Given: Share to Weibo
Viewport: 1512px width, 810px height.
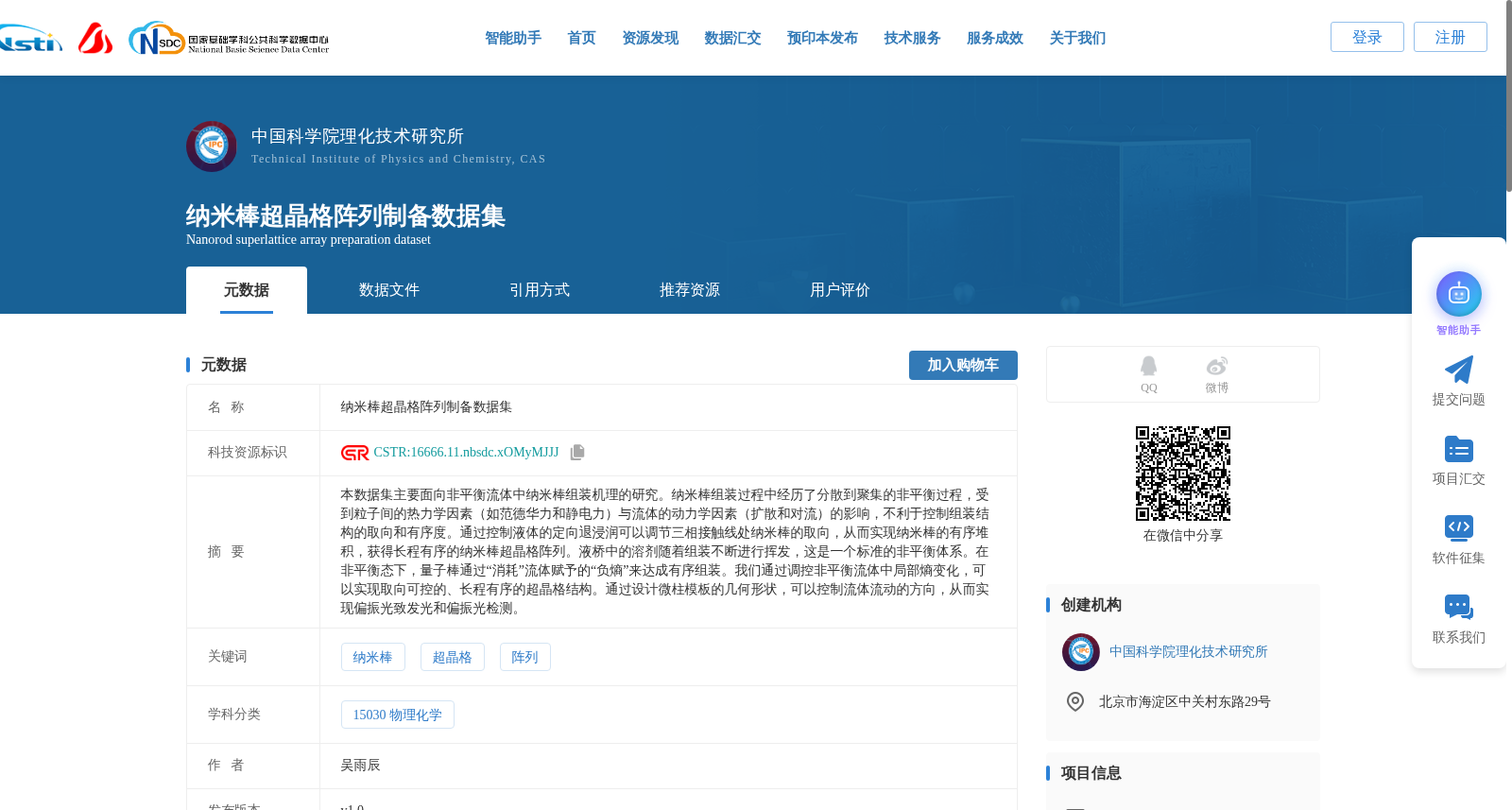Looking at the screenshot, I should (x=1217, y=374).
